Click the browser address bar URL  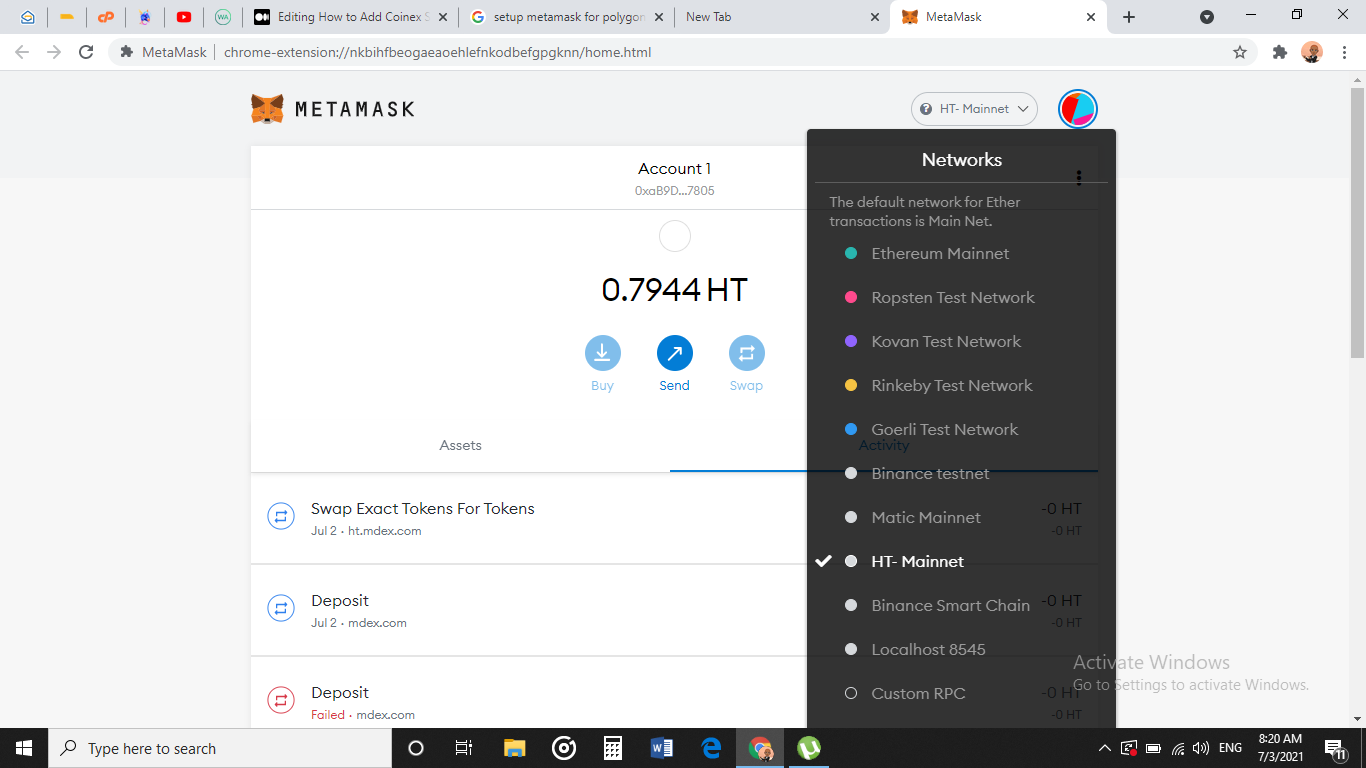coord(437,52)
